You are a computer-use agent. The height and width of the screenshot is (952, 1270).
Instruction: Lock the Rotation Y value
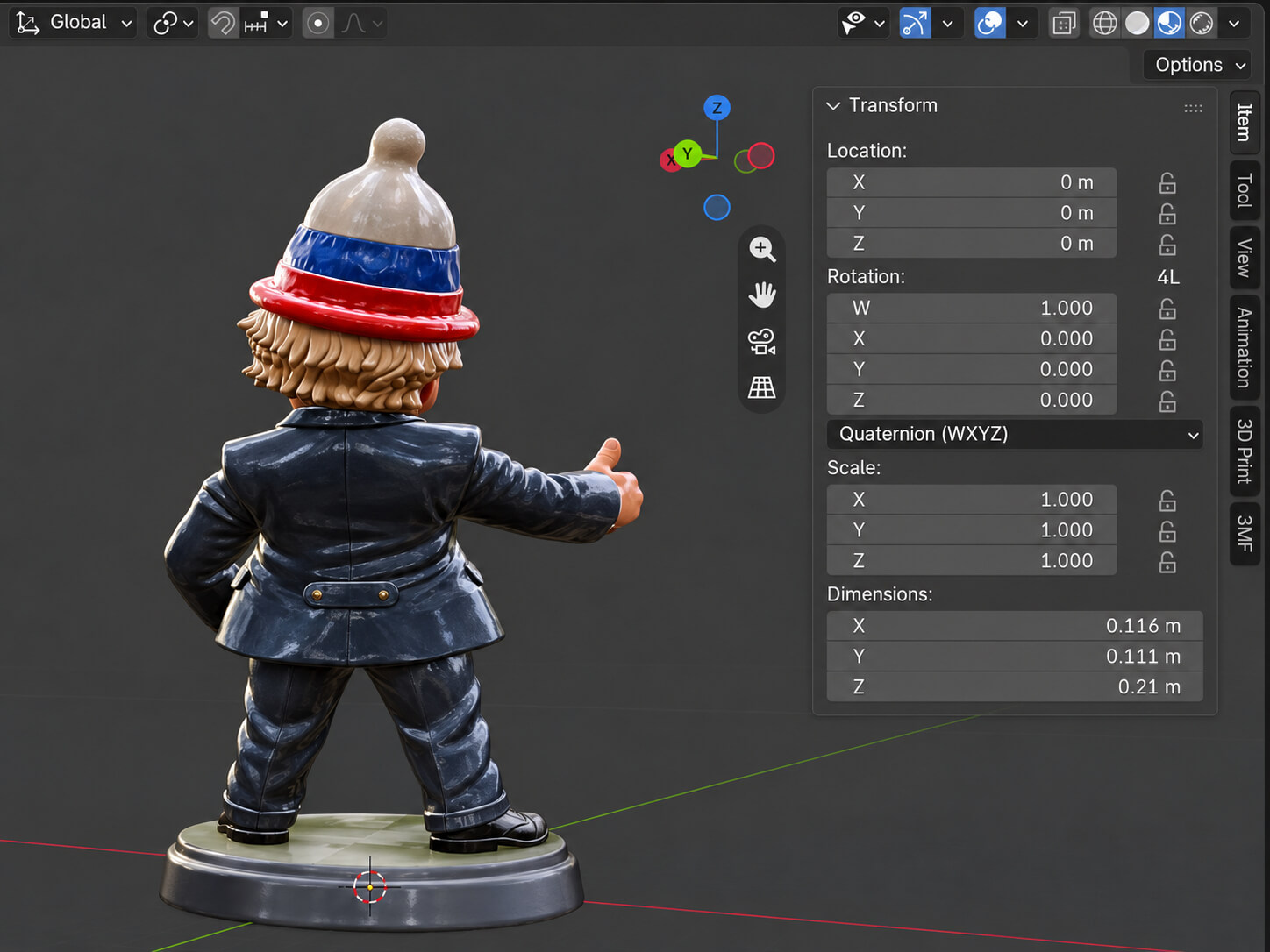[1167, 370]
